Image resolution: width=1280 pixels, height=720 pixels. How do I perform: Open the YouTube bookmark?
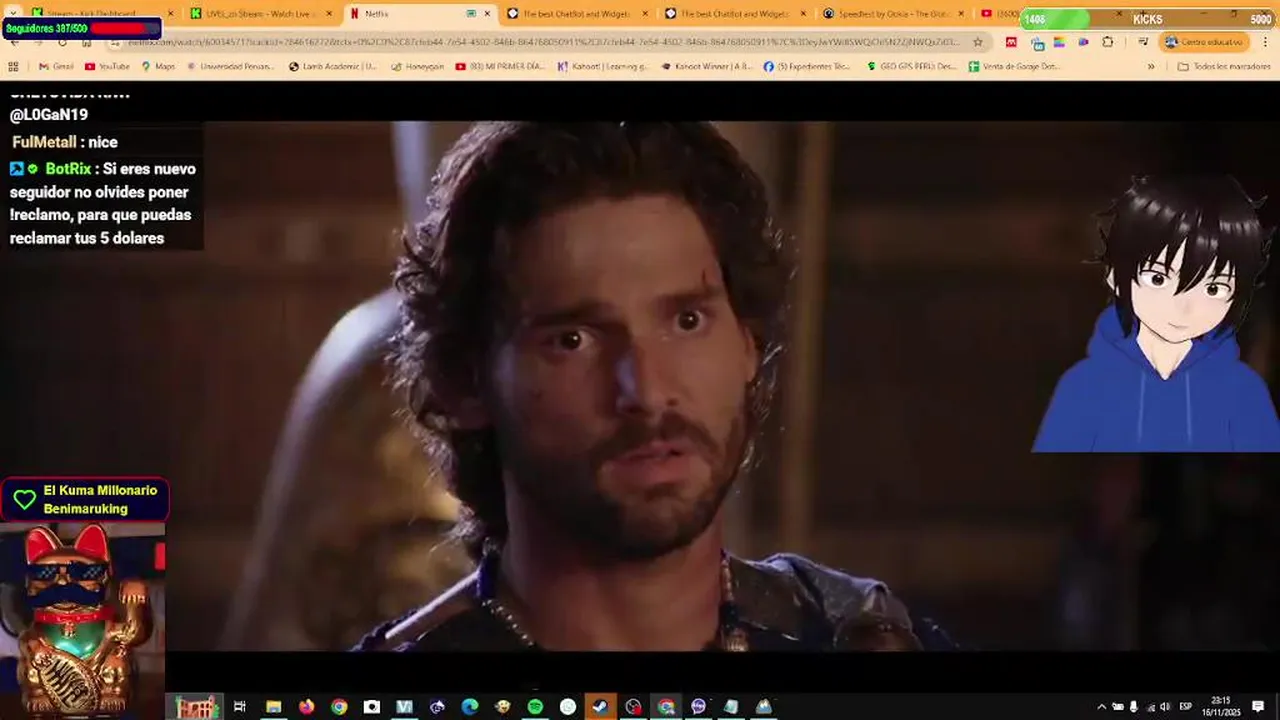coord(107,66)
